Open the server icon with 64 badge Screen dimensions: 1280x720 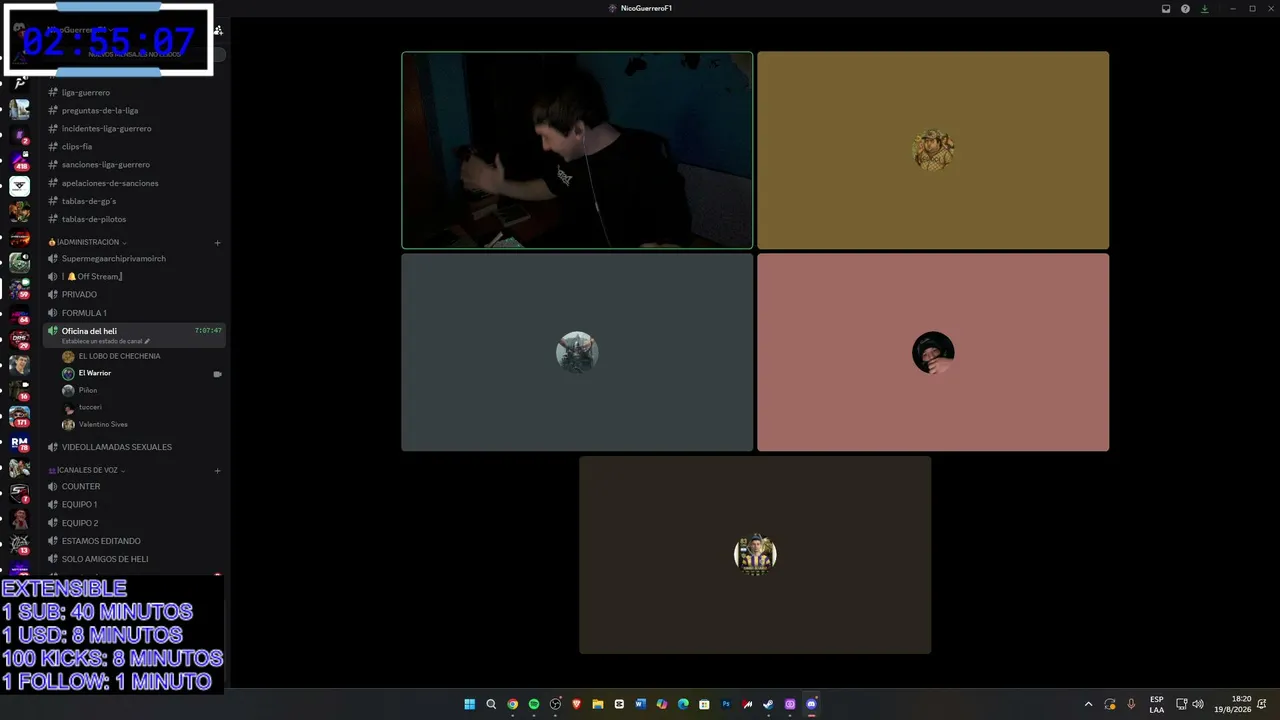(20, 314)
